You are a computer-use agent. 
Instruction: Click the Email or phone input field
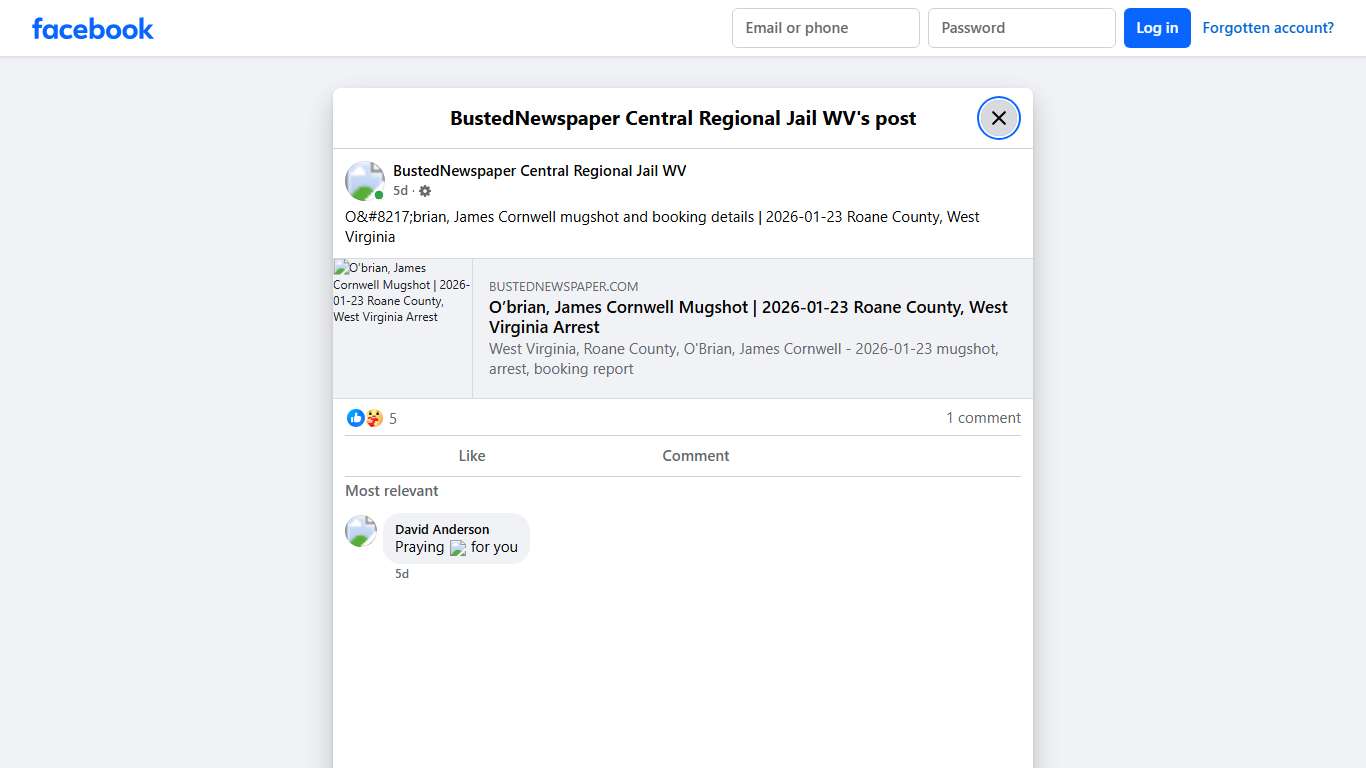coord(825,28)
